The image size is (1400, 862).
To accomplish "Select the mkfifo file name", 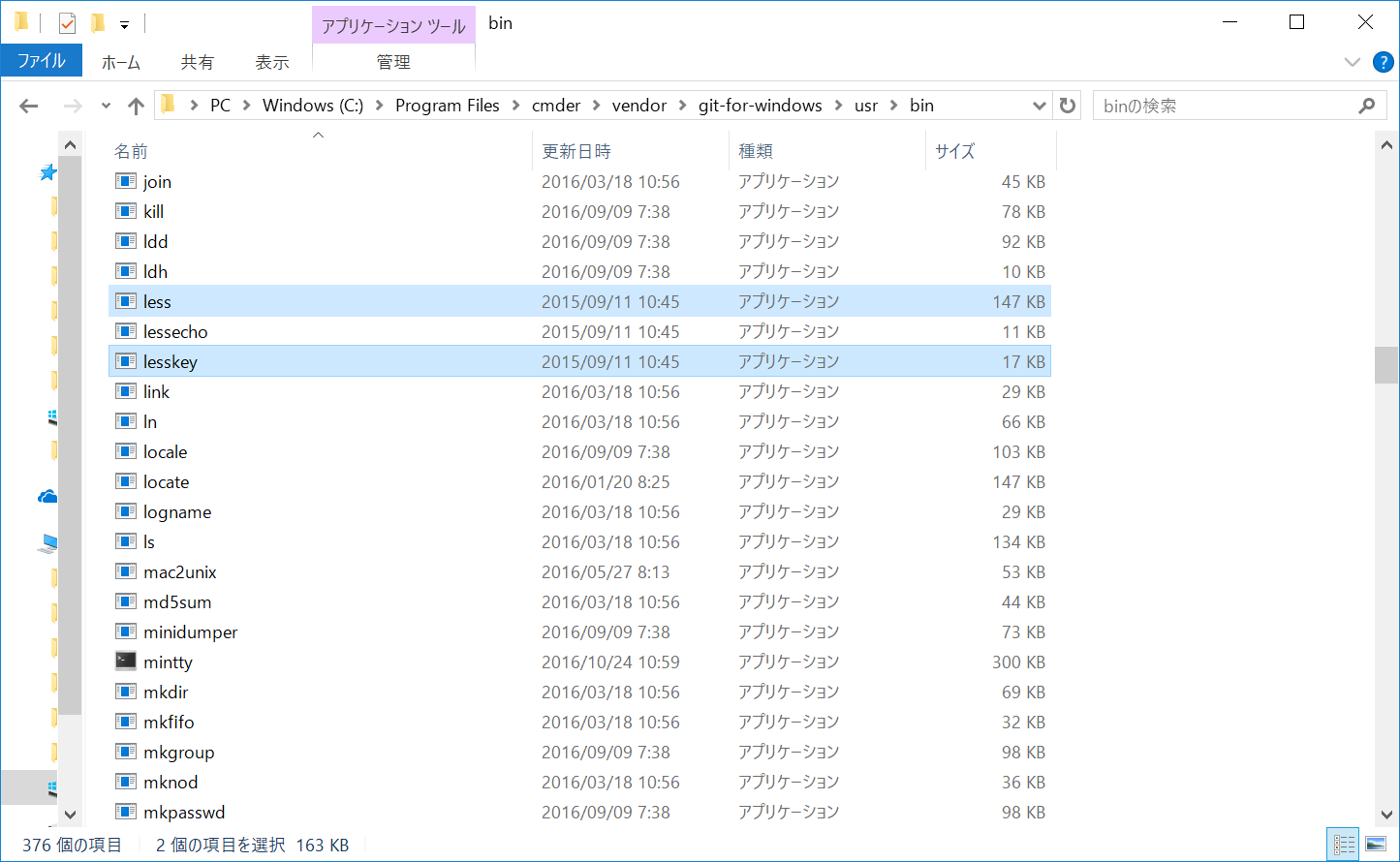I will (169, 723).
